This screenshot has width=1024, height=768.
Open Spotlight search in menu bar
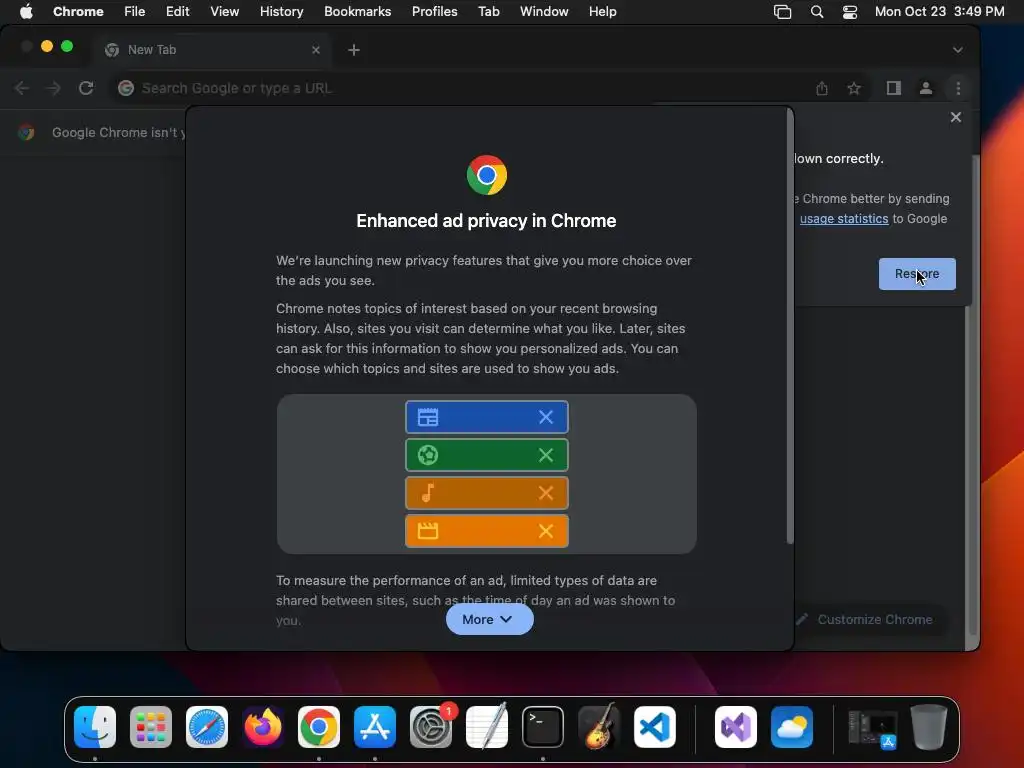tap(816, 11)
